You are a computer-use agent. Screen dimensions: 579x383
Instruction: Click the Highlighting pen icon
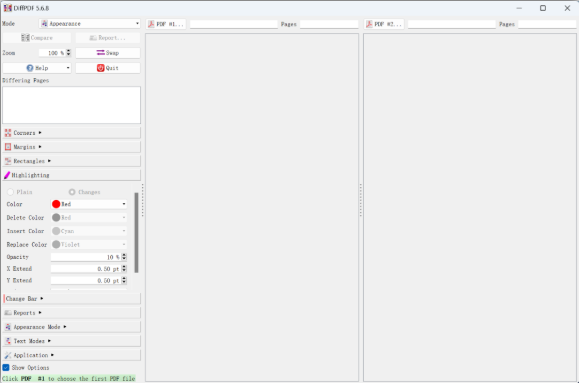click(x=7, y=175)
